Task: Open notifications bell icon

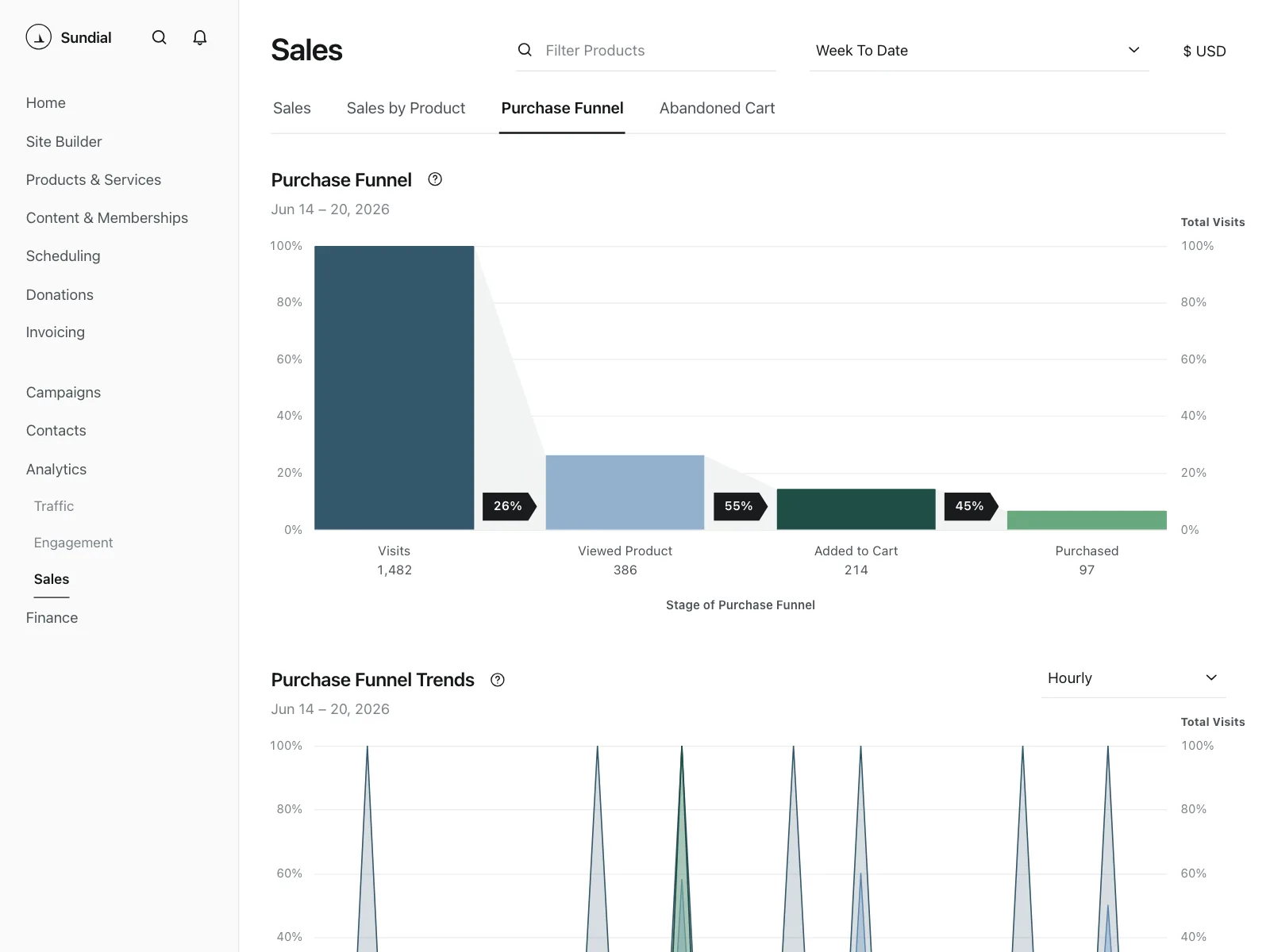Action: [200, 37]
